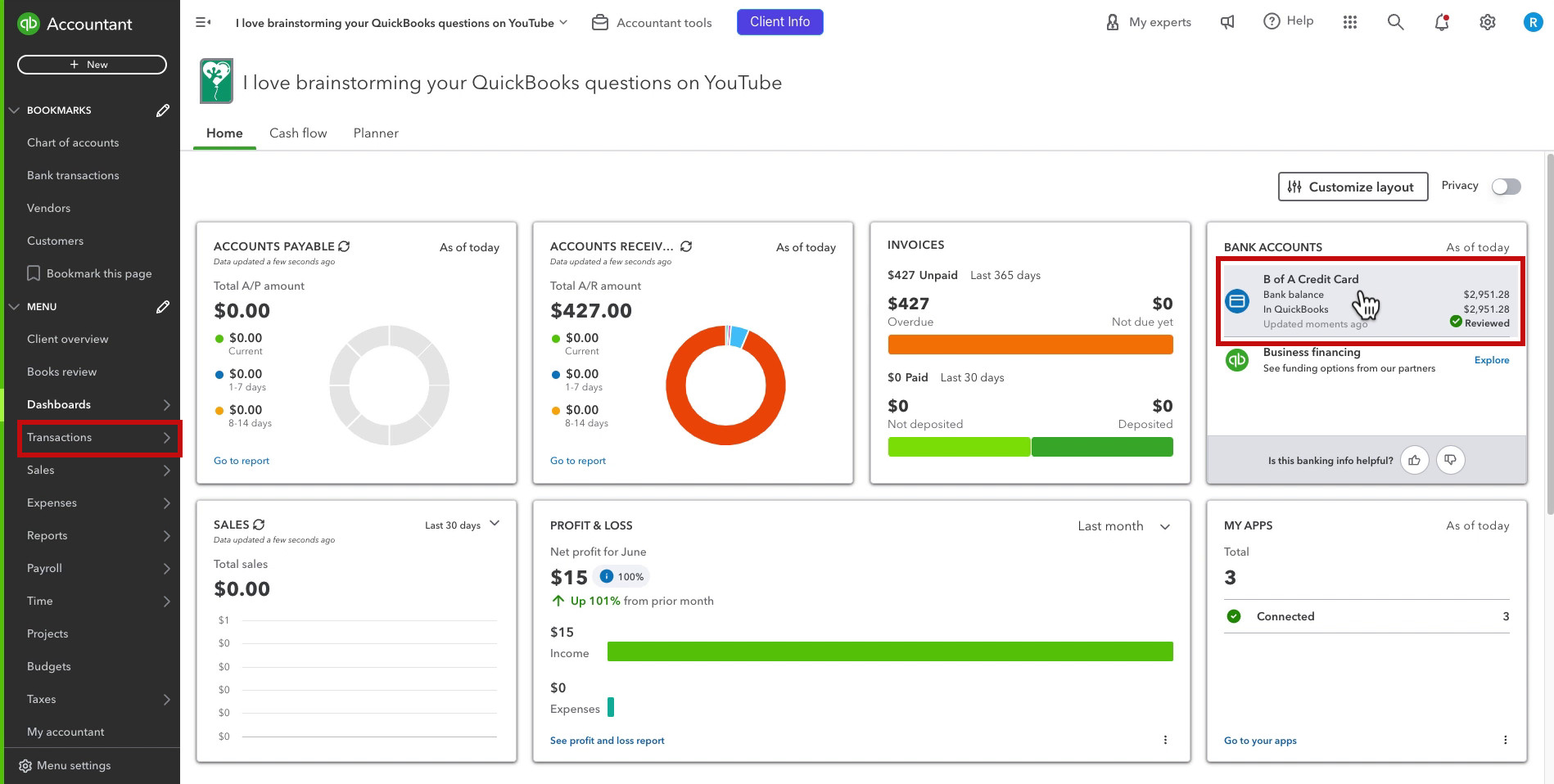
Task: Click the page vertical scrollbar
Action: click(1549, 336)
